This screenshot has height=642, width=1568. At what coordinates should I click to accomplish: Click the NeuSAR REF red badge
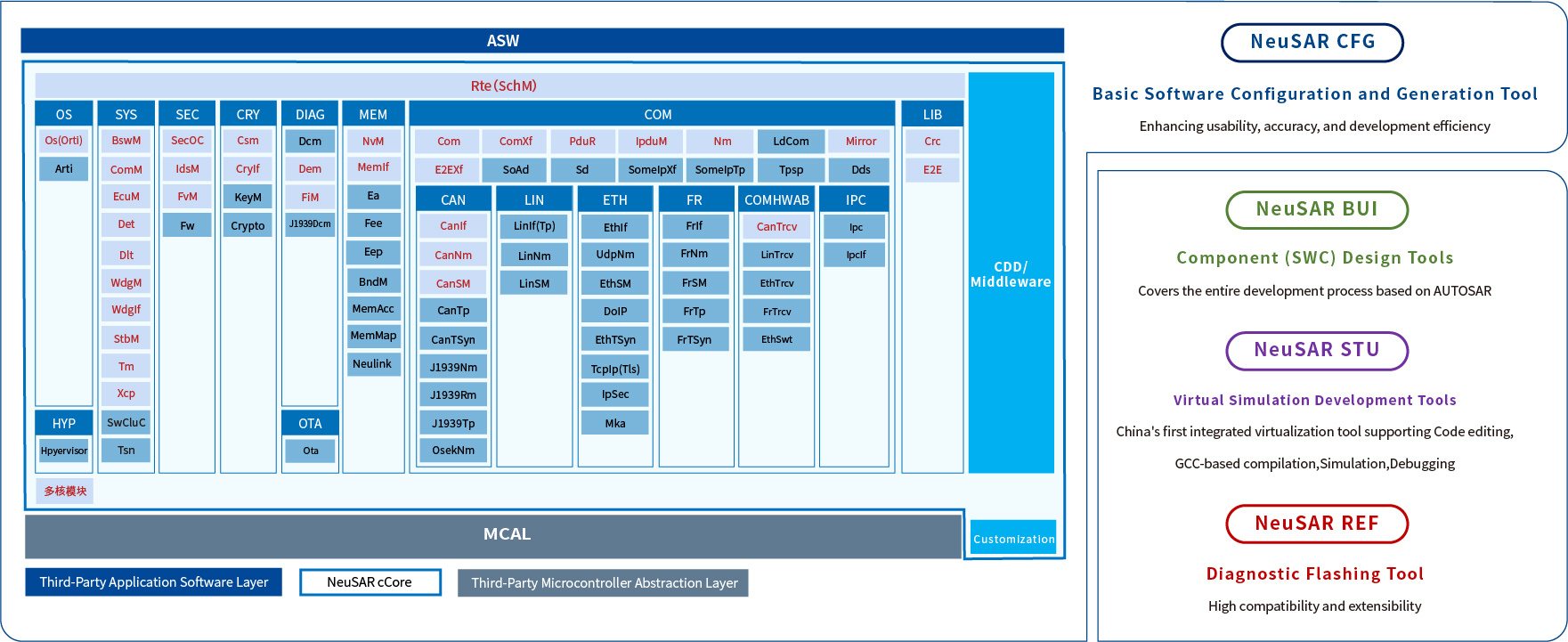[x=1316, y=524]
